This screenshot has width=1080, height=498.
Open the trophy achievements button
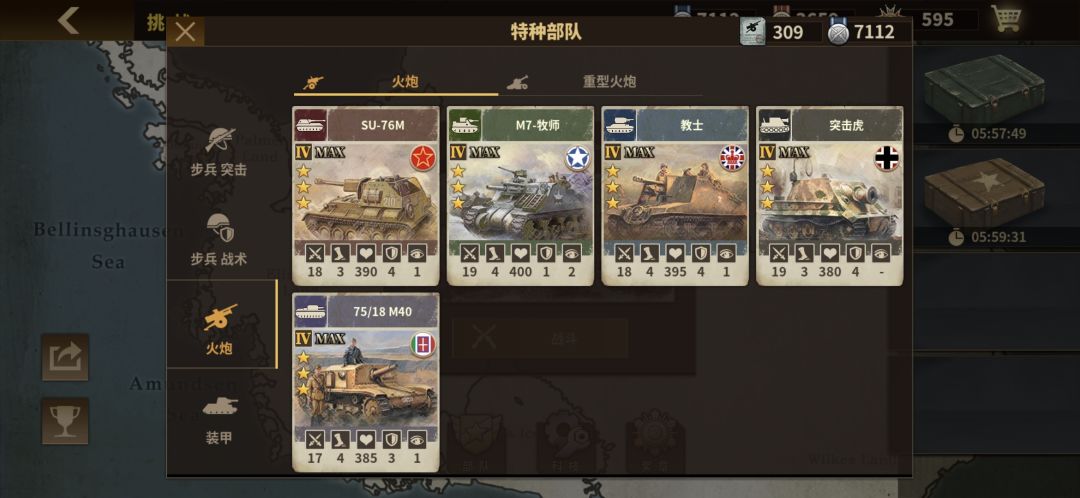tap(65, 420)
